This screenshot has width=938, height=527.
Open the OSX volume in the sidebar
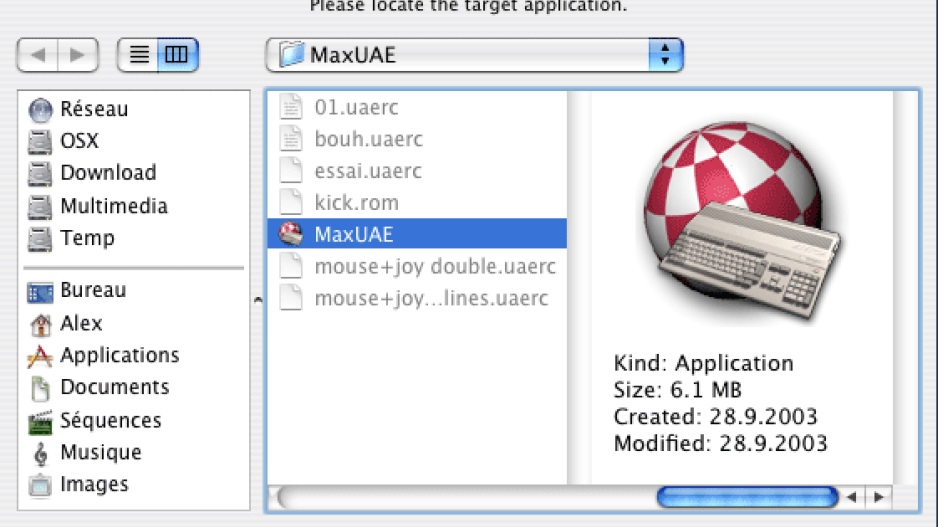[x=63, y=141]
